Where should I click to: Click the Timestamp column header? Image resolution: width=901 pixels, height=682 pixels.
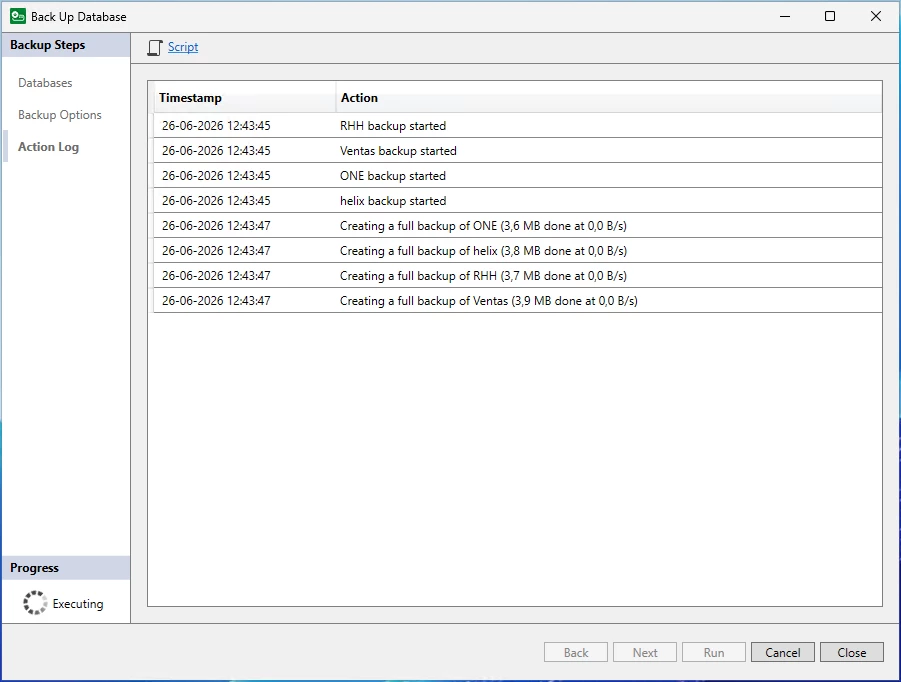[244, 98]
